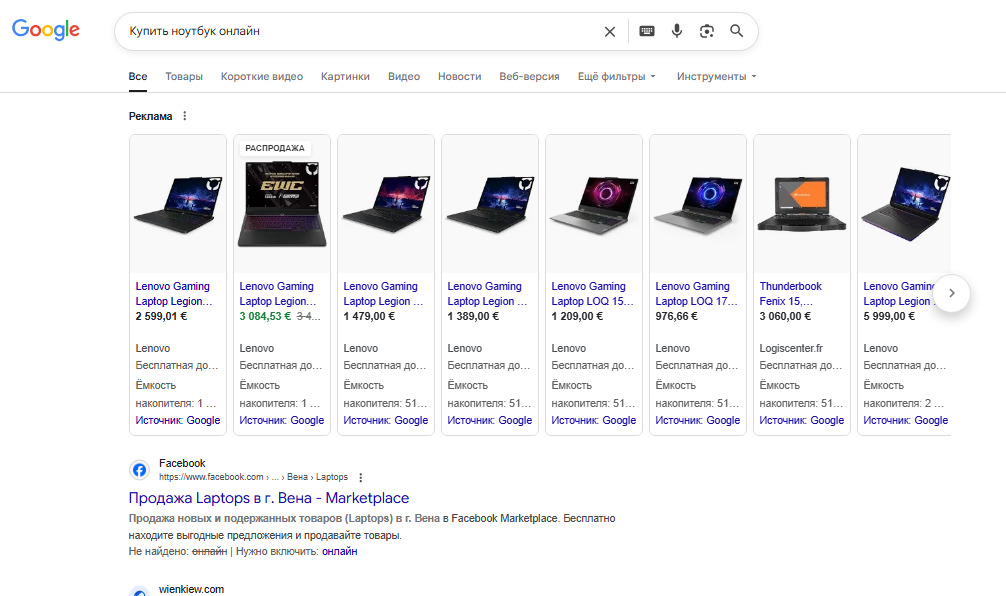
Task: Open the laptop image priced 1 479,00 €
Action: (x=386, y=204)
